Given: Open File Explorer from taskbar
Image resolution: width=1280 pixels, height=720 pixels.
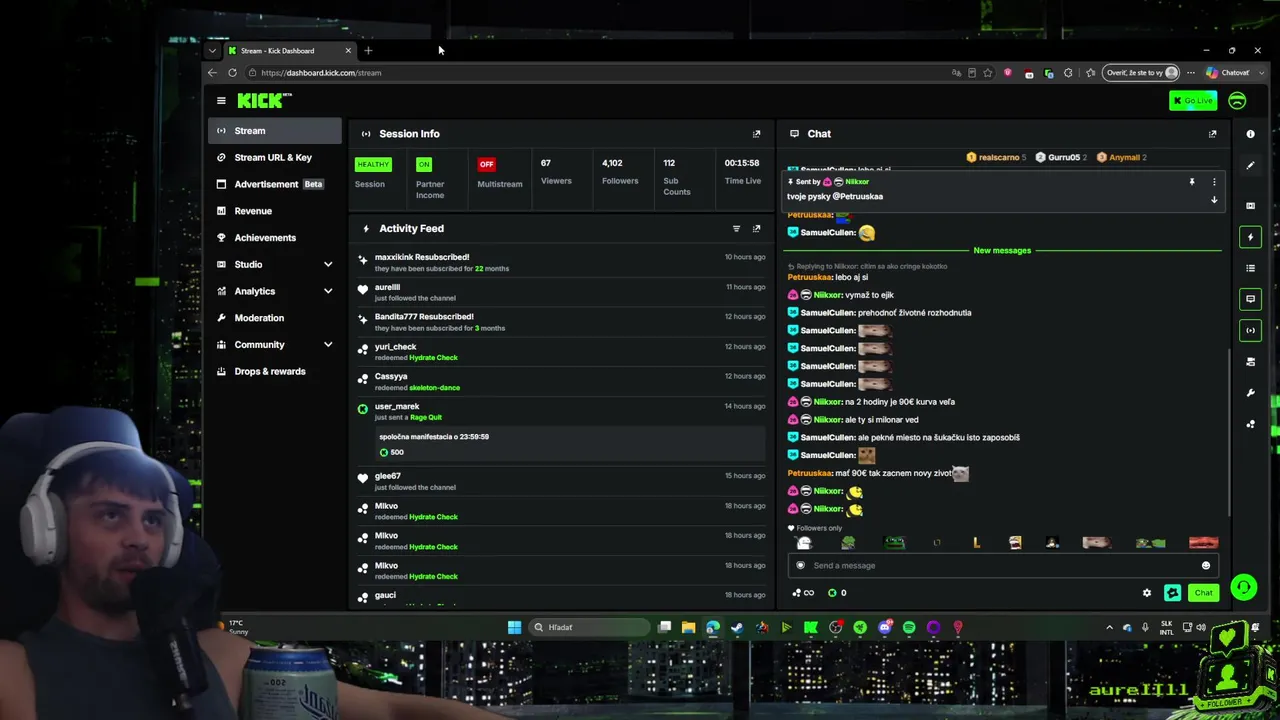Looking at the screenshot, I should pyautogui.click(x=688, y=628).
